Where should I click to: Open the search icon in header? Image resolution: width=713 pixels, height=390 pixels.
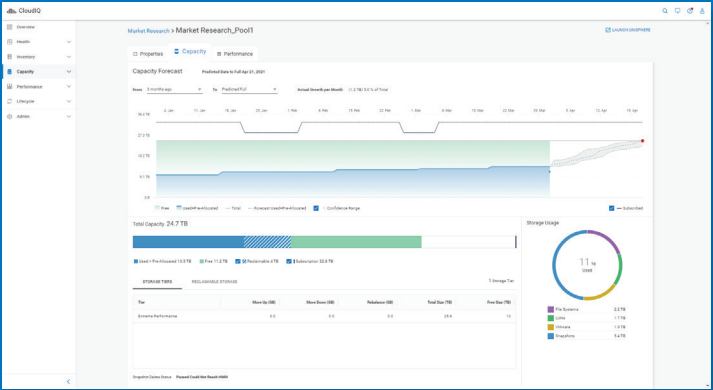click(665, 11)
